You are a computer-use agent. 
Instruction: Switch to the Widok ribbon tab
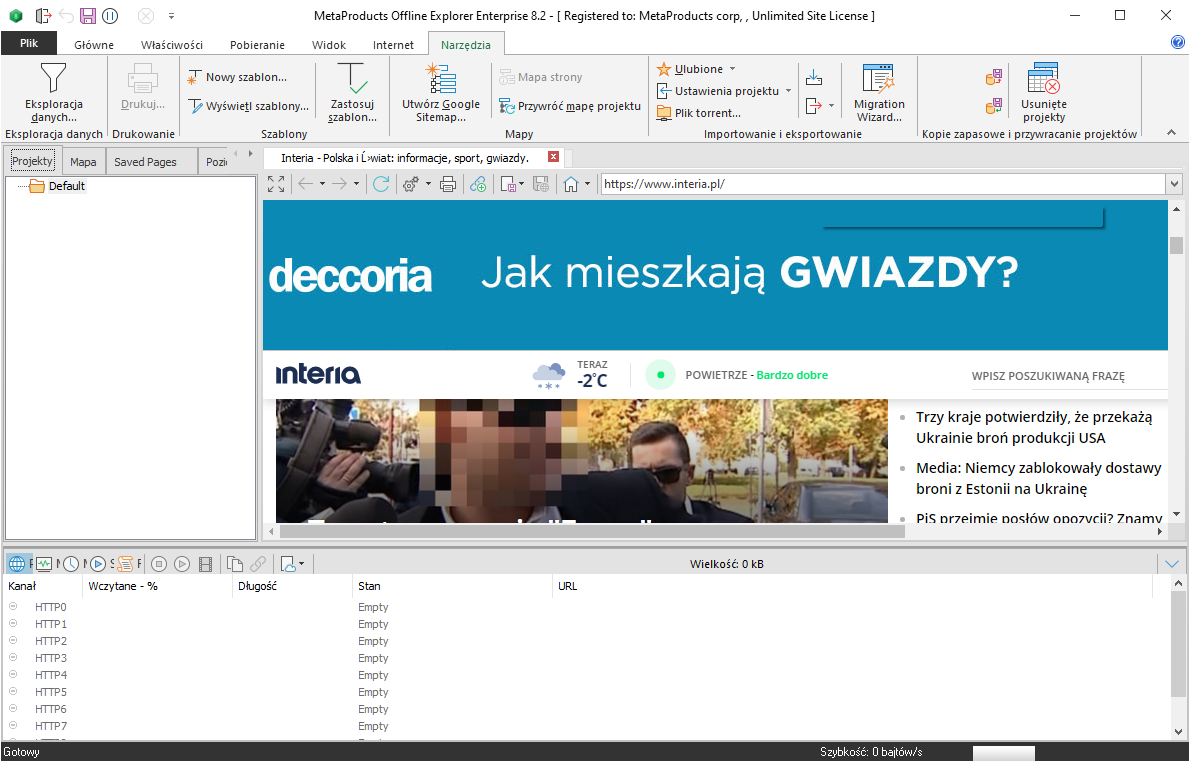click(329, 45)
